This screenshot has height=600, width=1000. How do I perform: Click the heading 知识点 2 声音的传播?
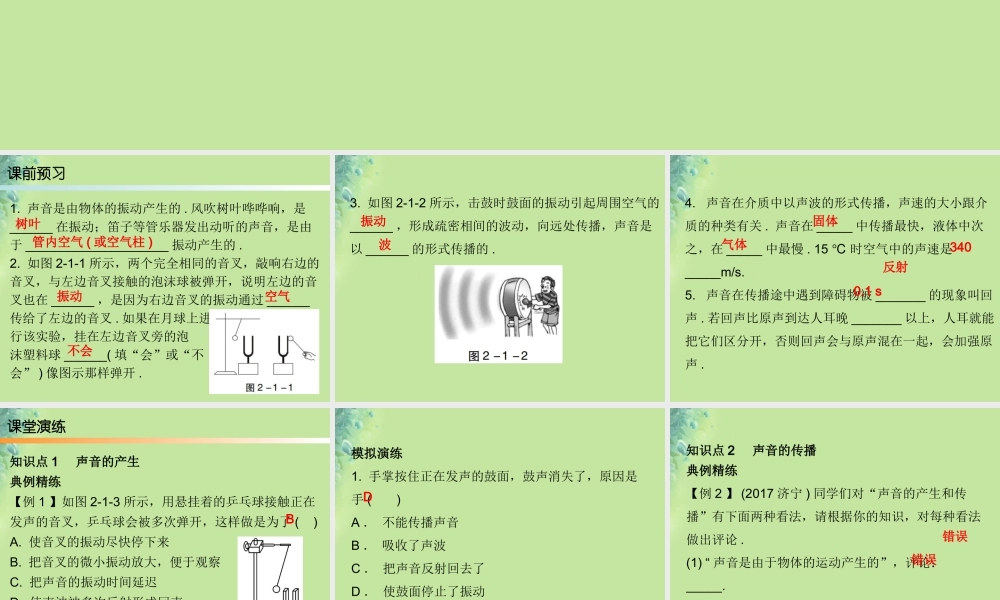coord(751,450)
